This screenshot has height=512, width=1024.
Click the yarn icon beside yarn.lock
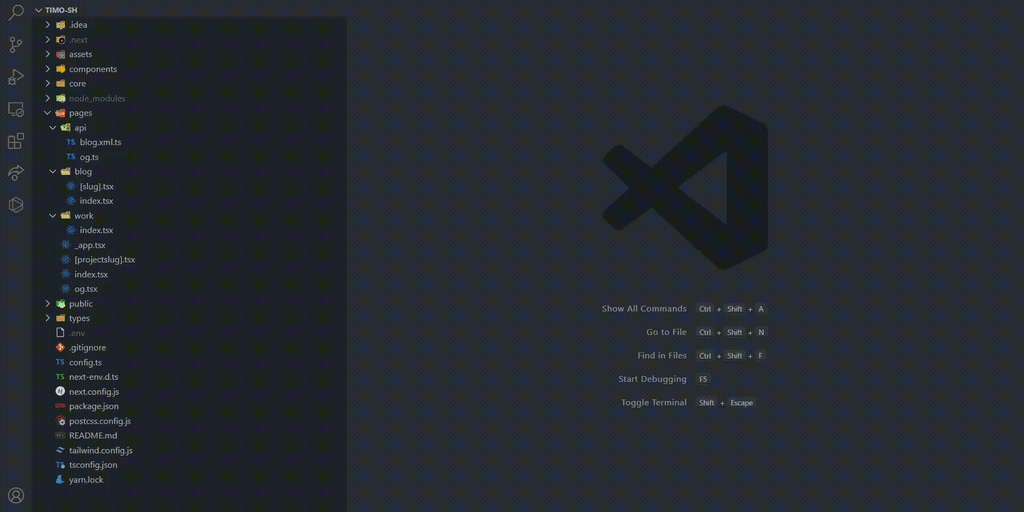coord(60,480)
